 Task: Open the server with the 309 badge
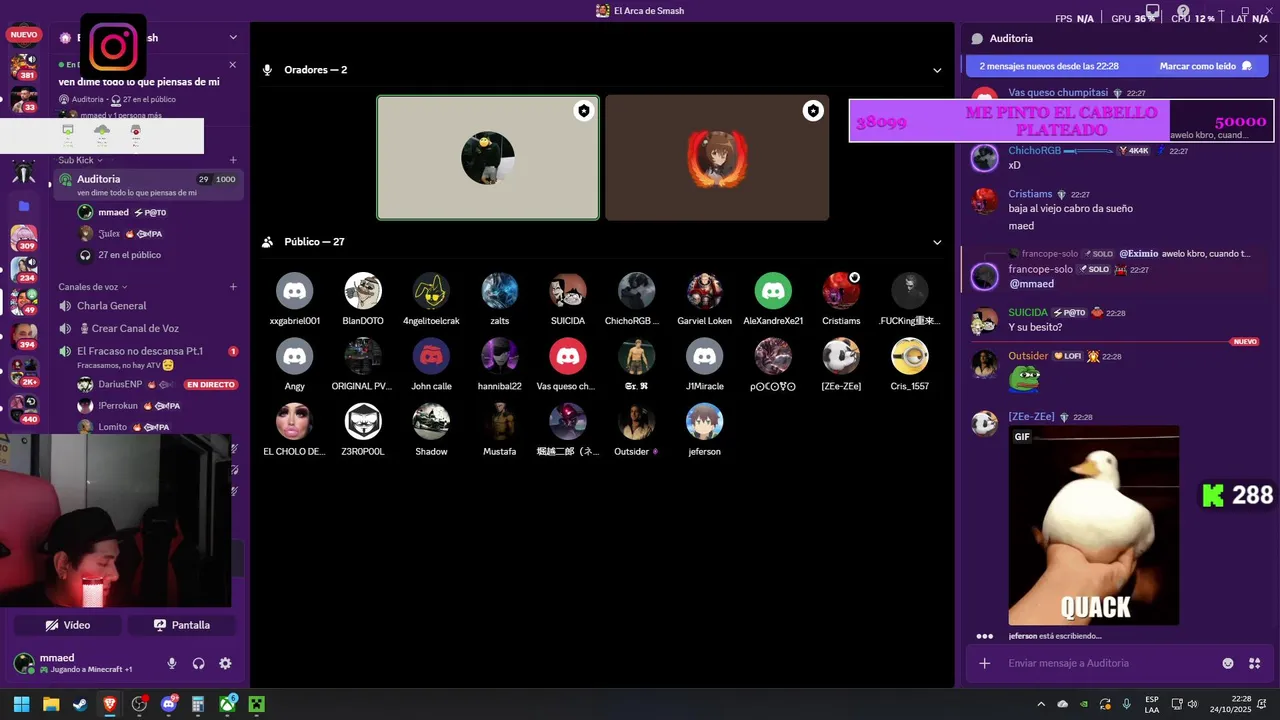[x=24, y=238]
